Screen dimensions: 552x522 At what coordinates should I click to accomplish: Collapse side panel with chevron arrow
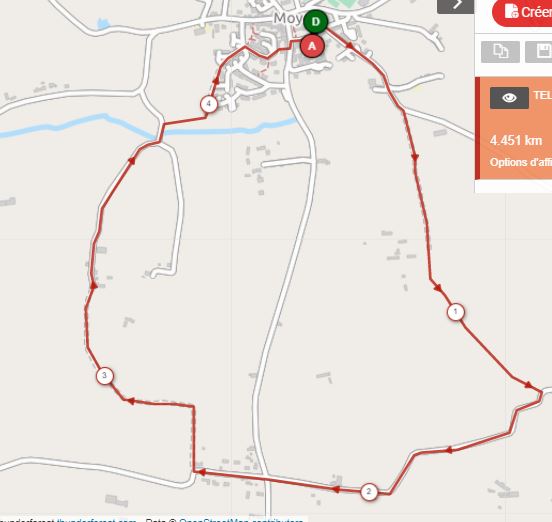[456, 6]
